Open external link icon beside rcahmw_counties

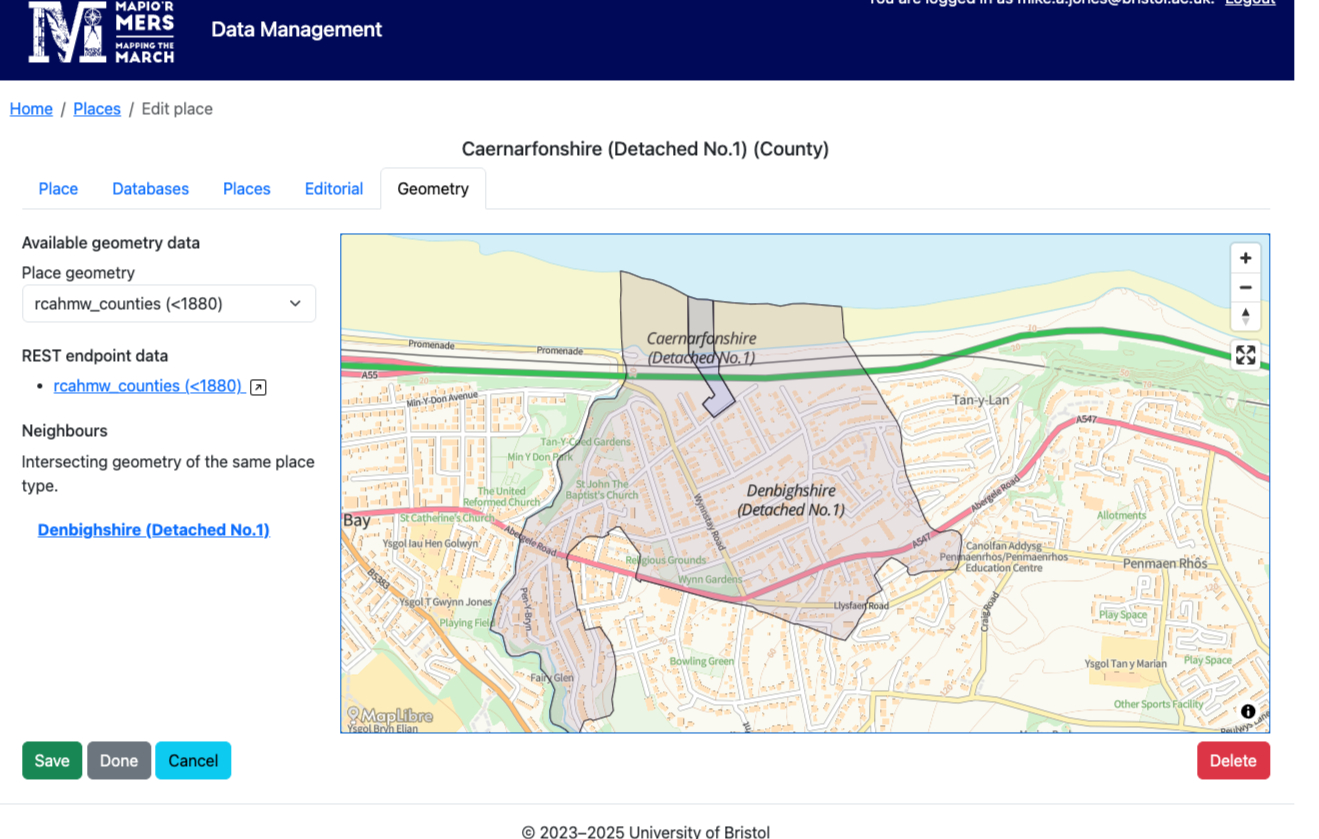(258, 387)
